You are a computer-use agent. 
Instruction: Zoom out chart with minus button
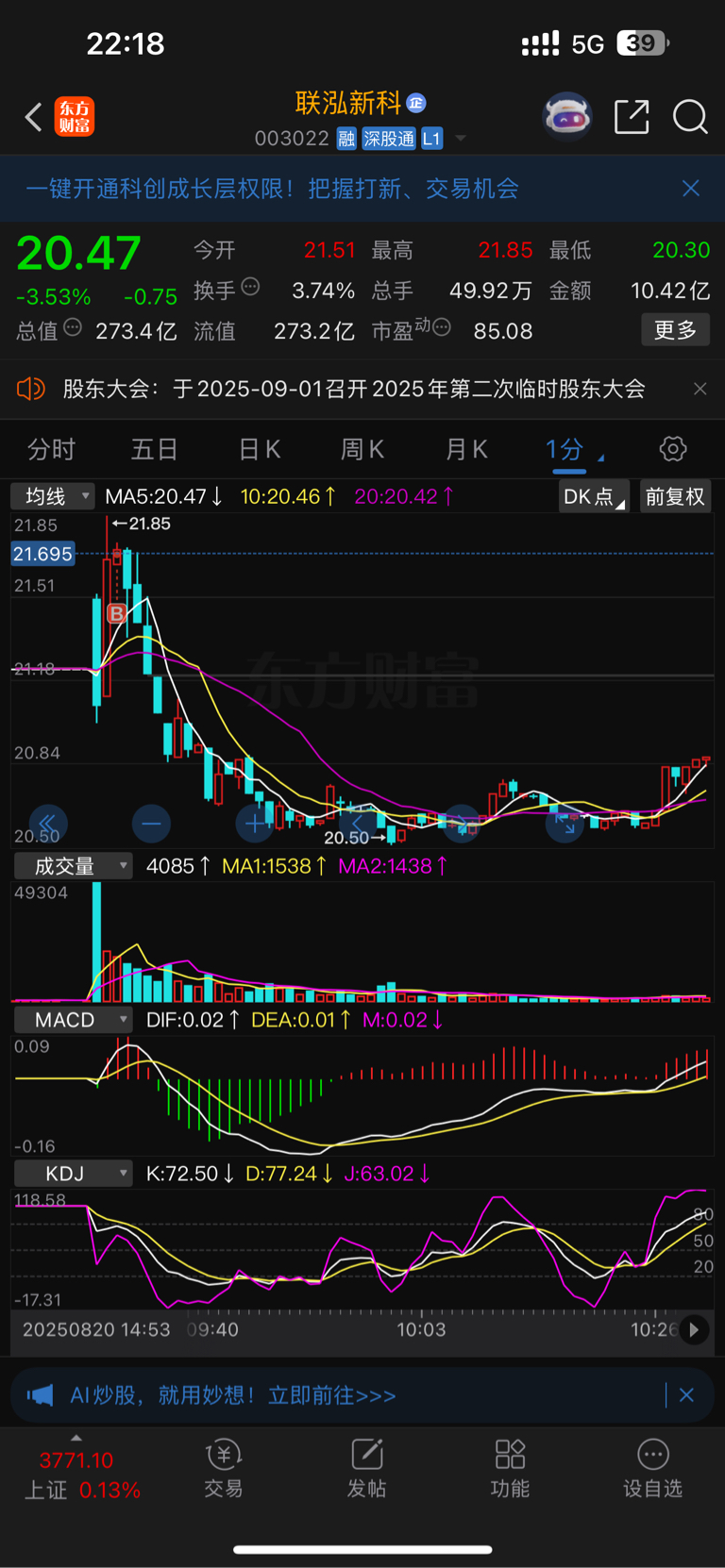tap(151, 824)
